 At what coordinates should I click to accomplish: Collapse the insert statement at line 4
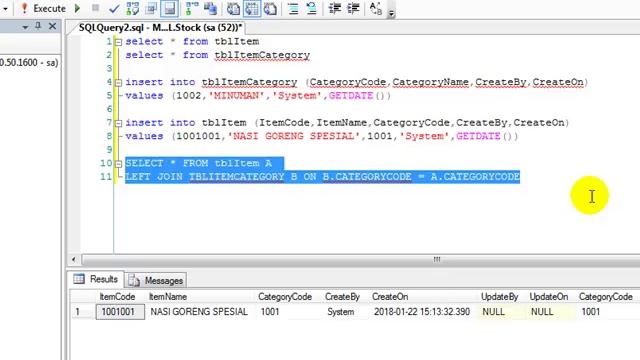(118, 82)
